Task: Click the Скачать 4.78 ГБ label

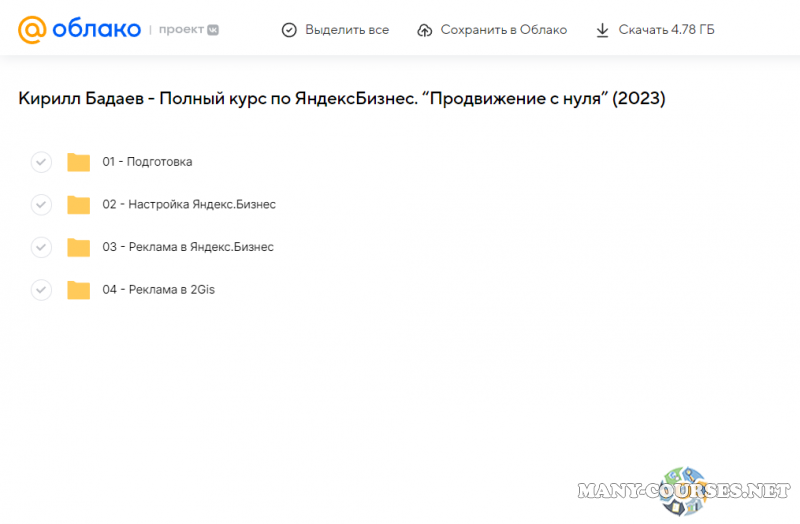Action: coord(666,30)
